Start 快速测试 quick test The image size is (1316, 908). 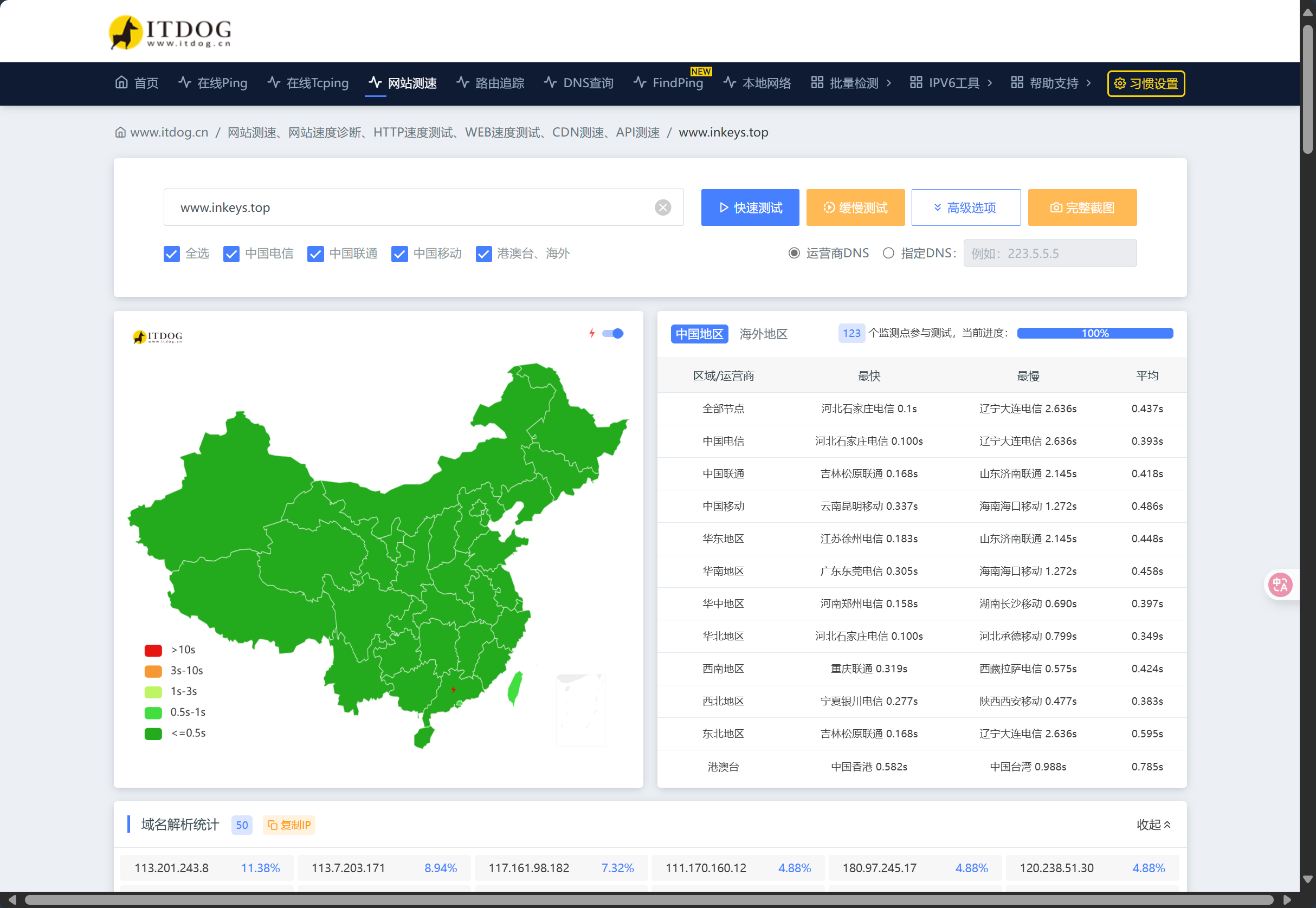tap(750, 207)
